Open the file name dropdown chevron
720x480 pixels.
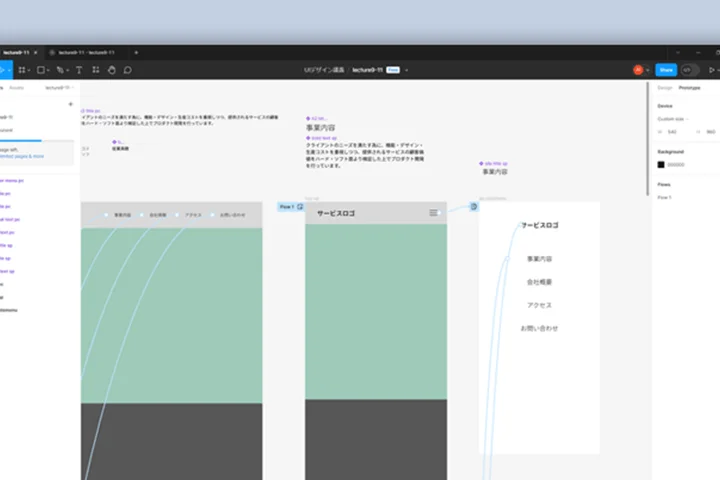tap(406, 70)
